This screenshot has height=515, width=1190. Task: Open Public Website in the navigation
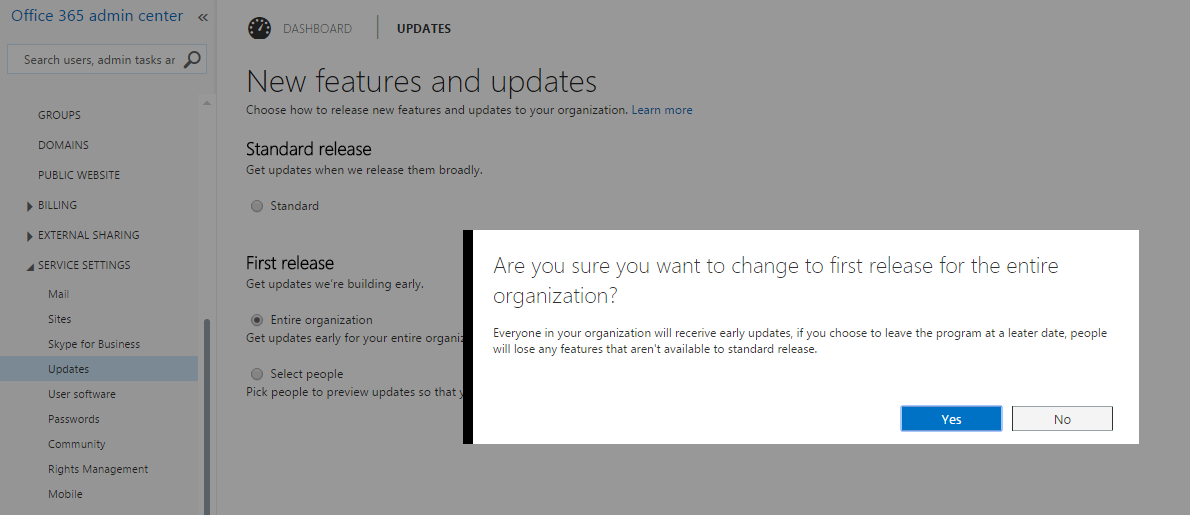(x=79, y=175)
